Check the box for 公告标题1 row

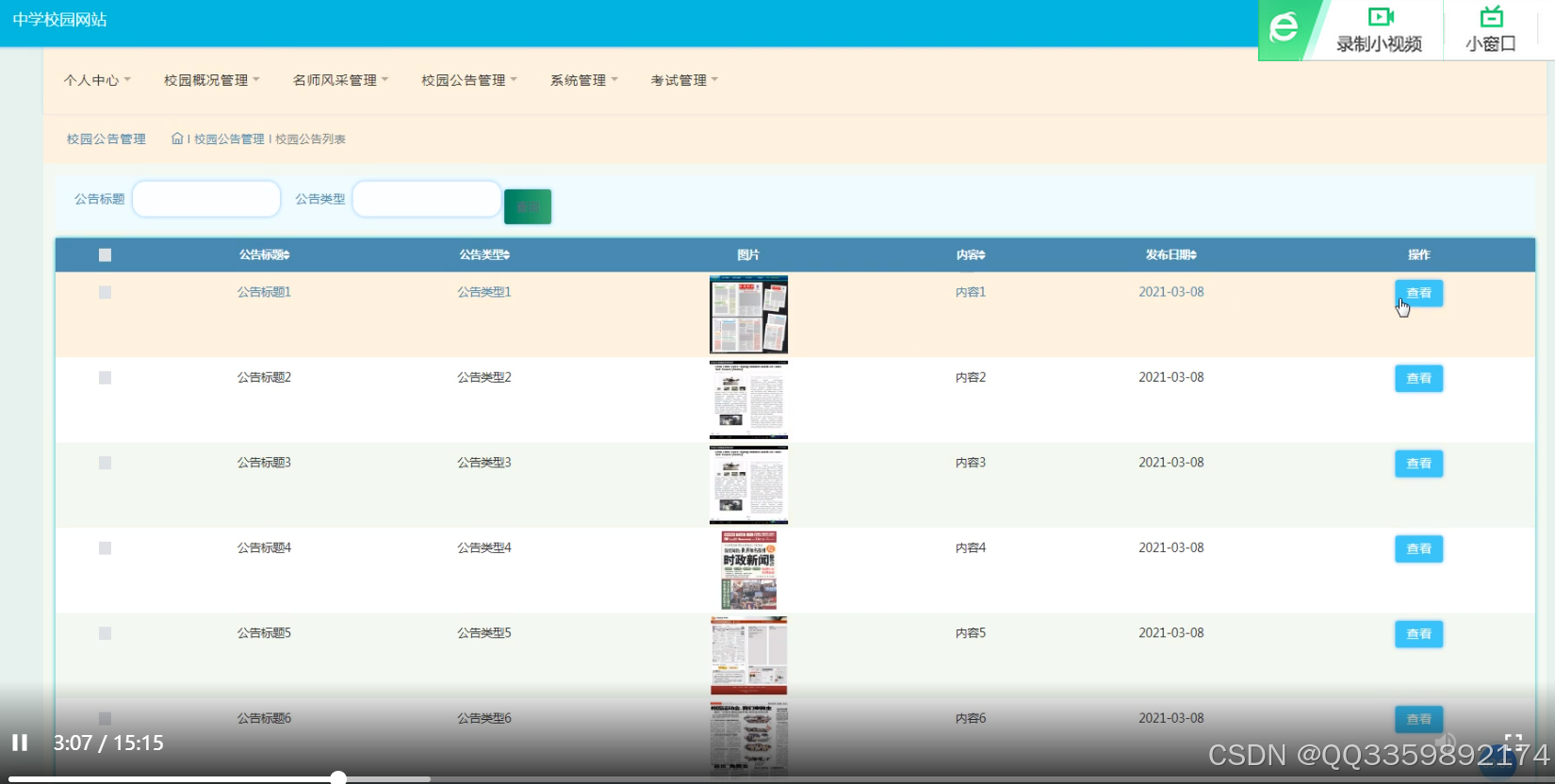105,293
